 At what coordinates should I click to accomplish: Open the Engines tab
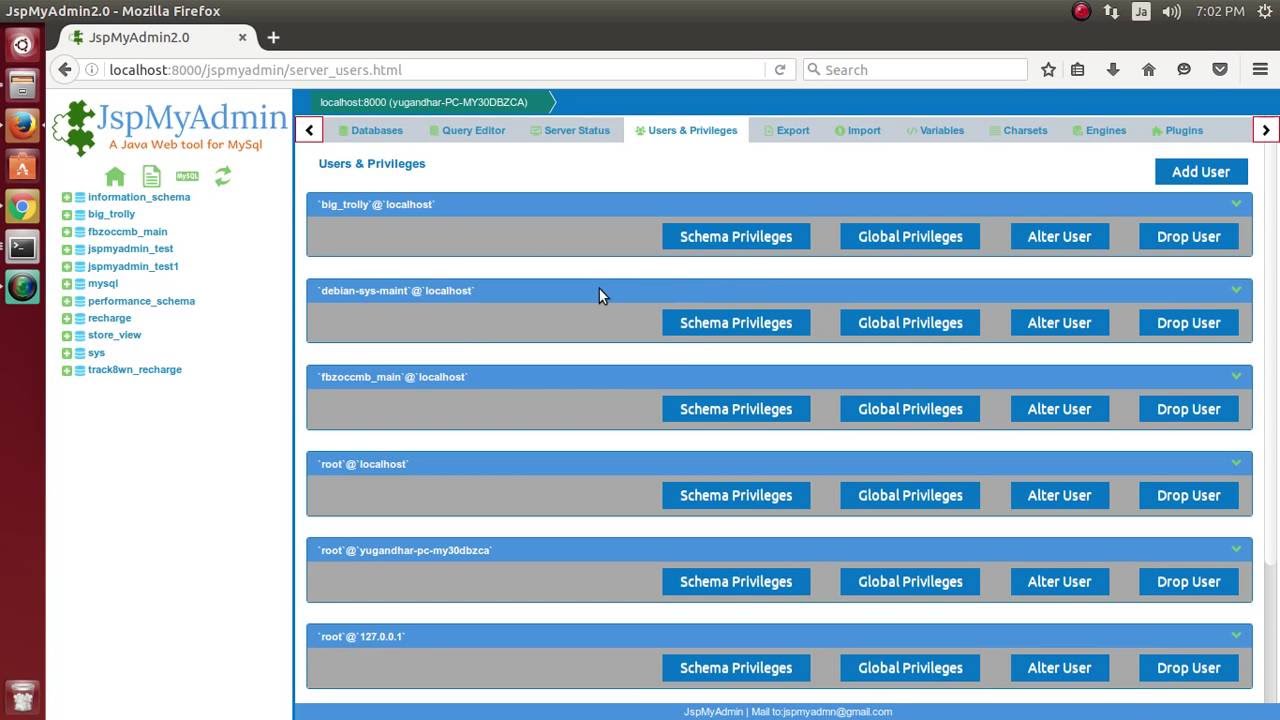(x=1099, y=130)
